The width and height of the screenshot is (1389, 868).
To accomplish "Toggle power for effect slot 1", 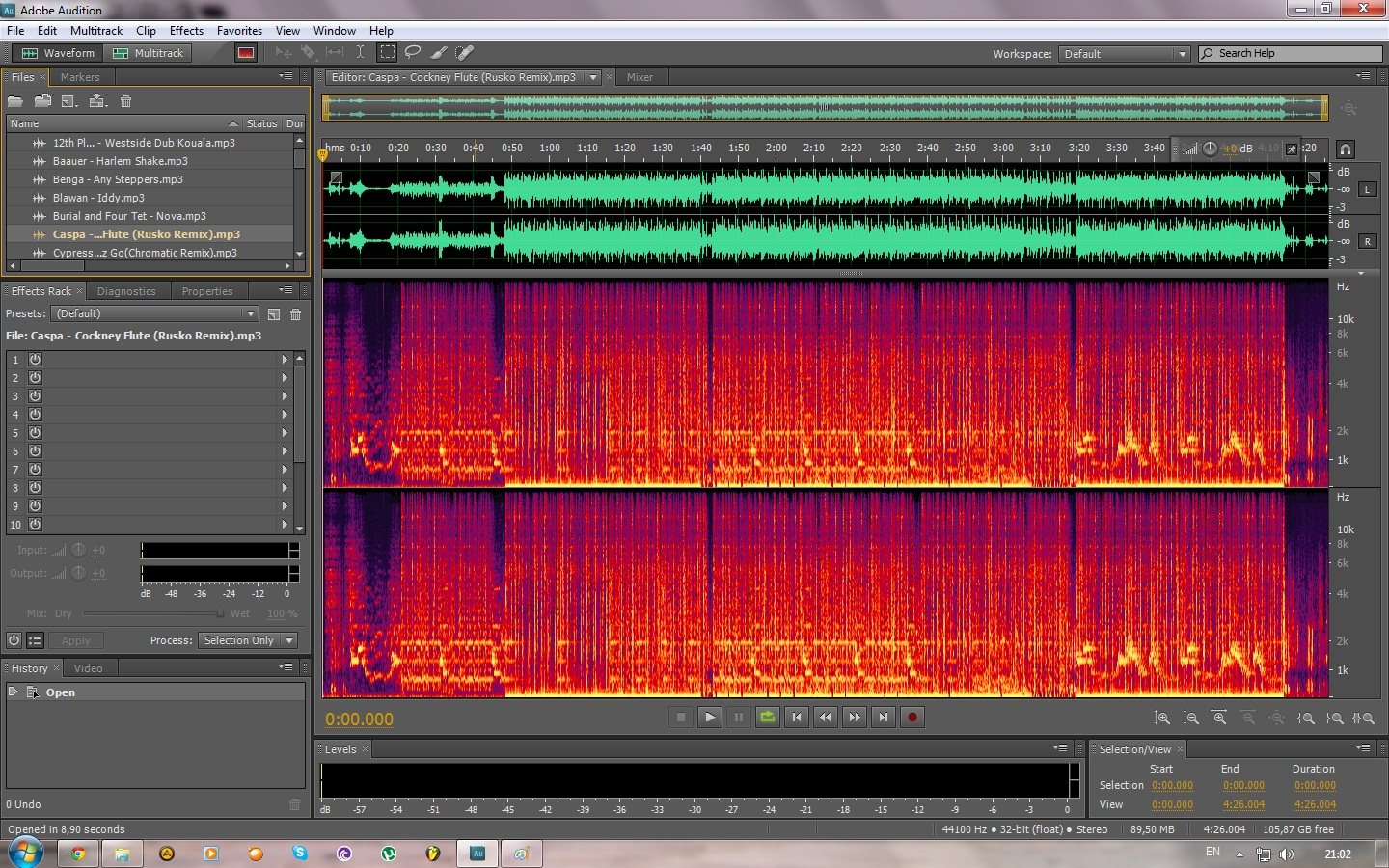I will [36, 359].
